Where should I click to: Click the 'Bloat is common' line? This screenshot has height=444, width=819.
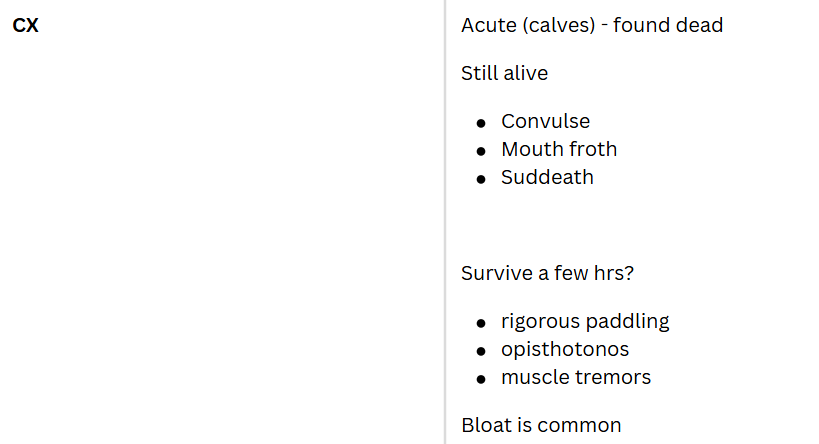click(541, 425)
